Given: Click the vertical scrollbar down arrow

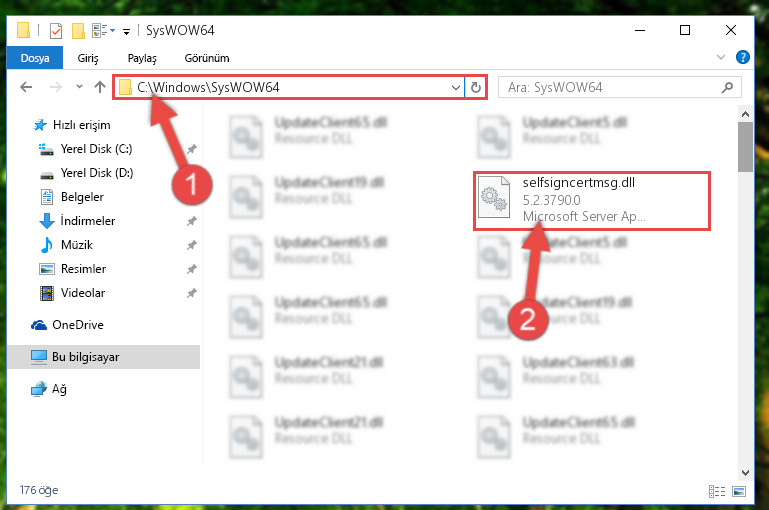Looking at the screenshot, I should point(745,473).
